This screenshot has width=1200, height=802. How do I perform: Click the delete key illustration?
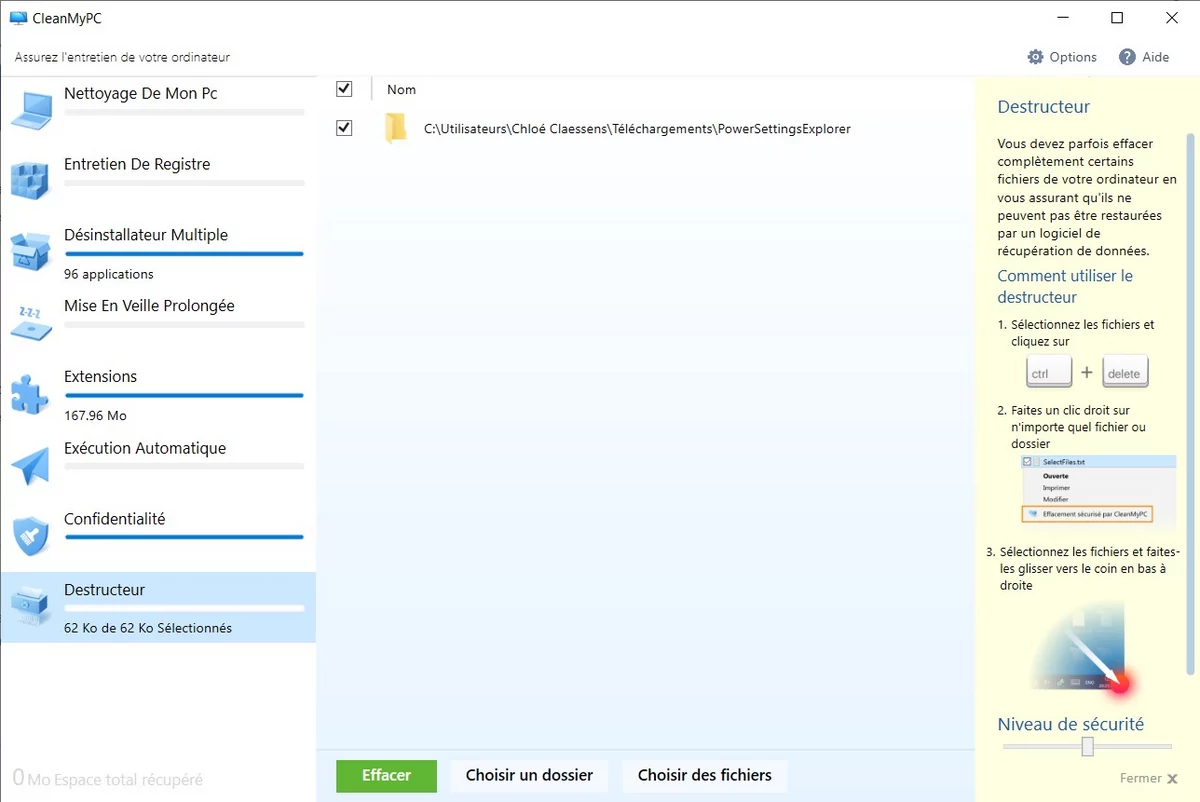1125,372
